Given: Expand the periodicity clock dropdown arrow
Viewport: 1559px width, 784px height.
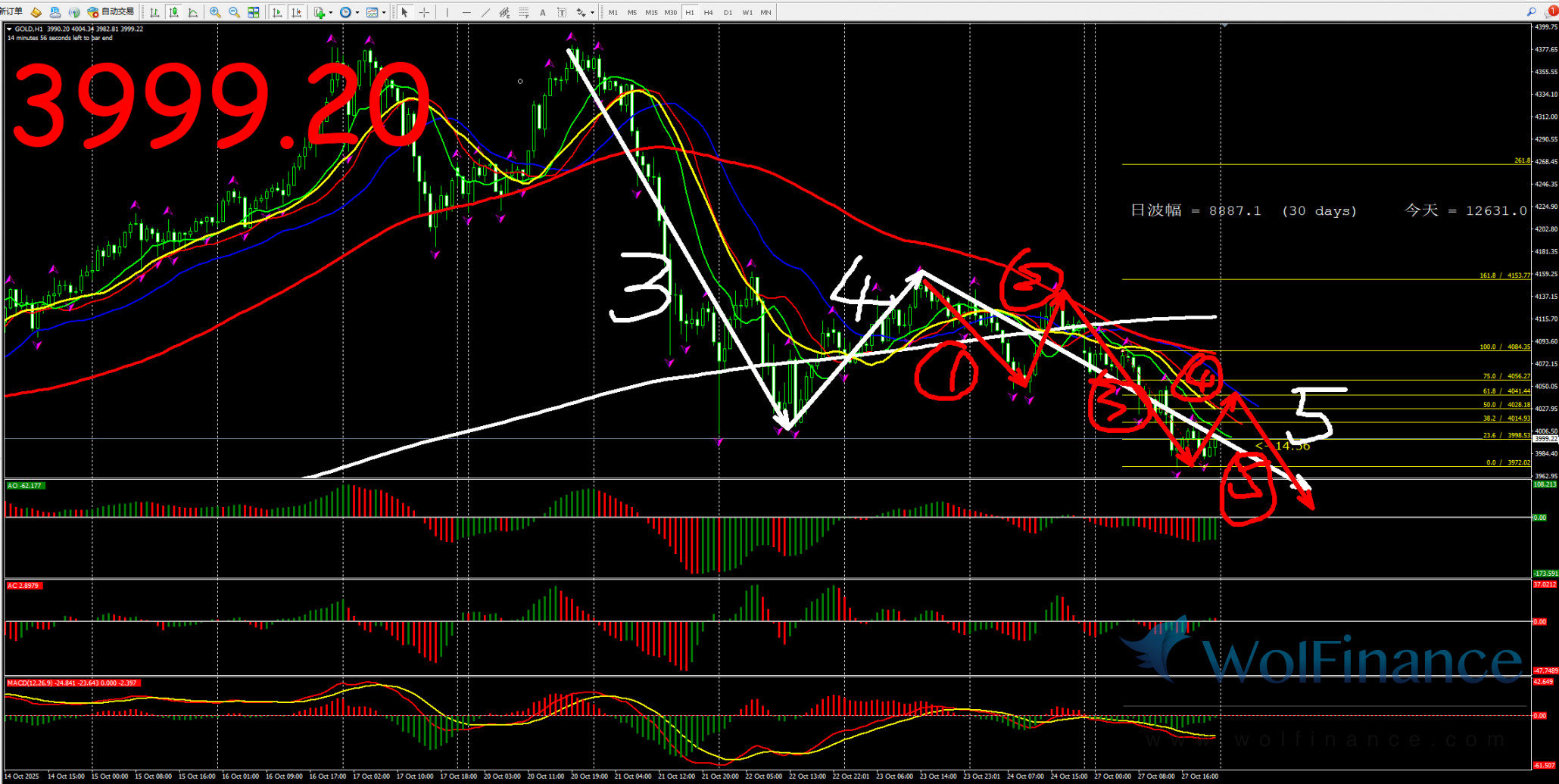Looking at the screenshot, I should pos(357,12).
